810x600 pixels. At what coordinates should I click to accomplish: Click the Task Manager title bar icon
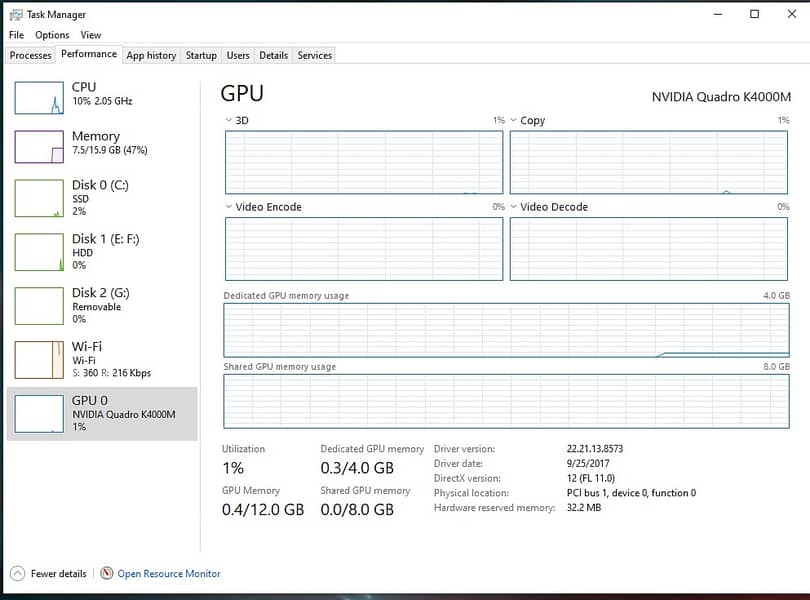coord(15,14)
